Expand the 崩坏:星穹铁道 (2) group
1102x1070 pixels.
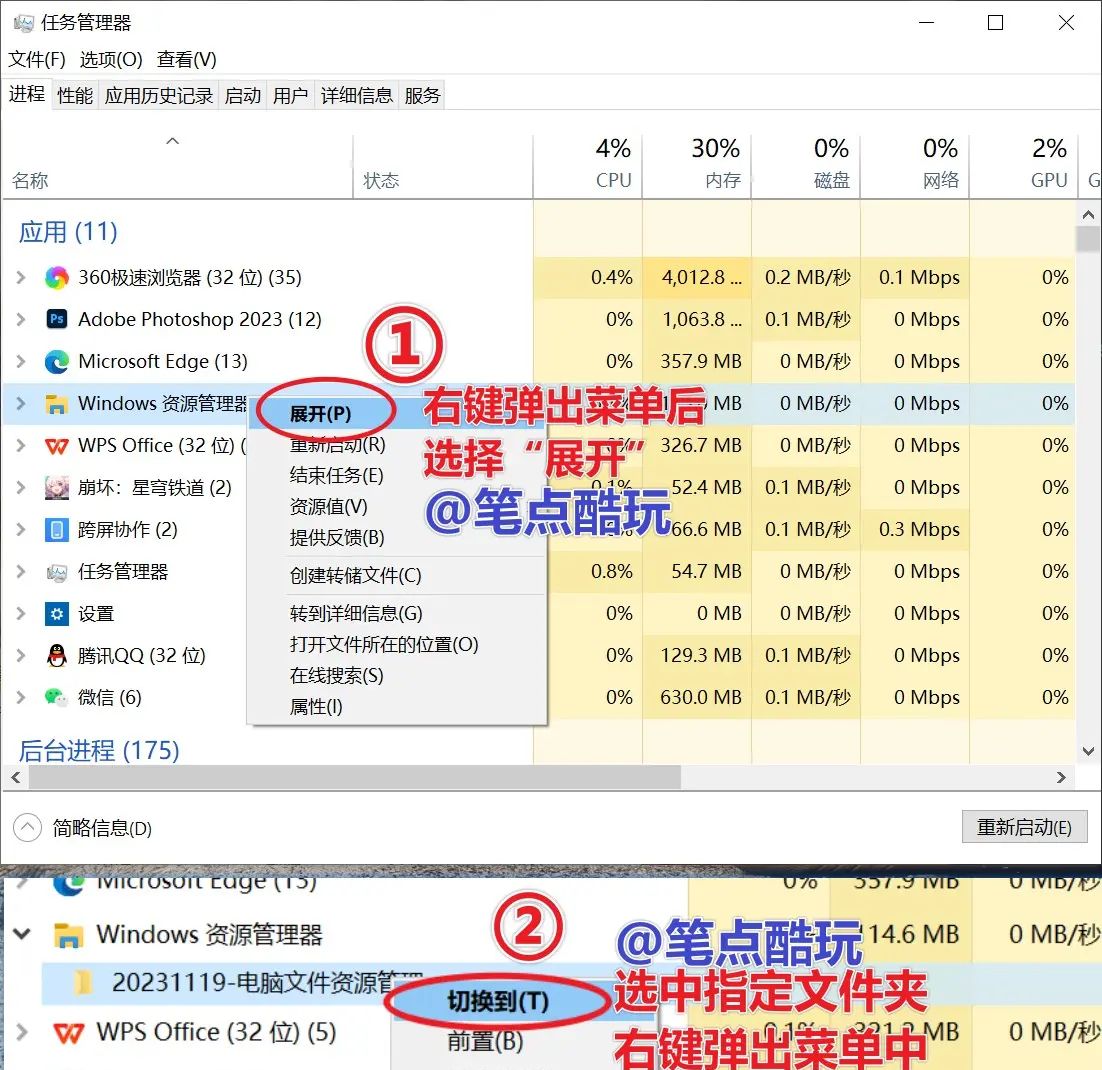21,488
